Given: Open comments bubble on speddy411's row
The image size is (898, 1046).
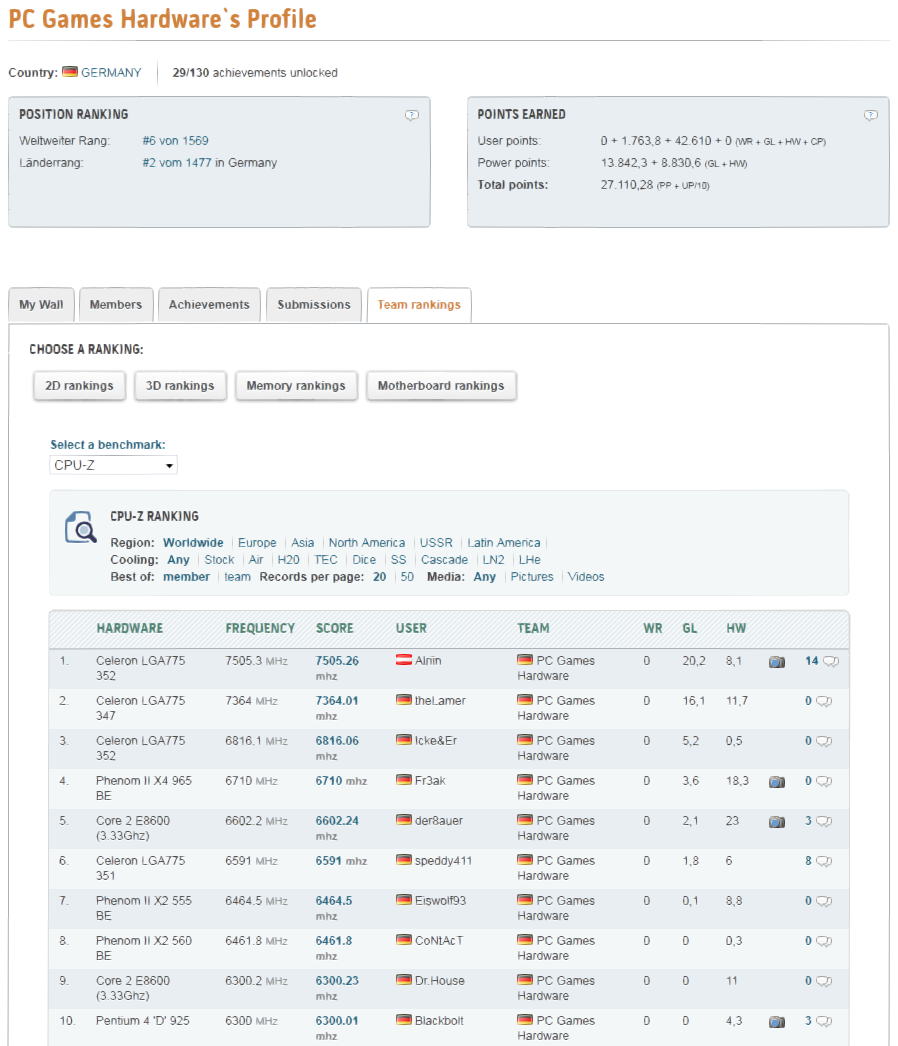Looking at the screenshot, I should tap(825, 861).
